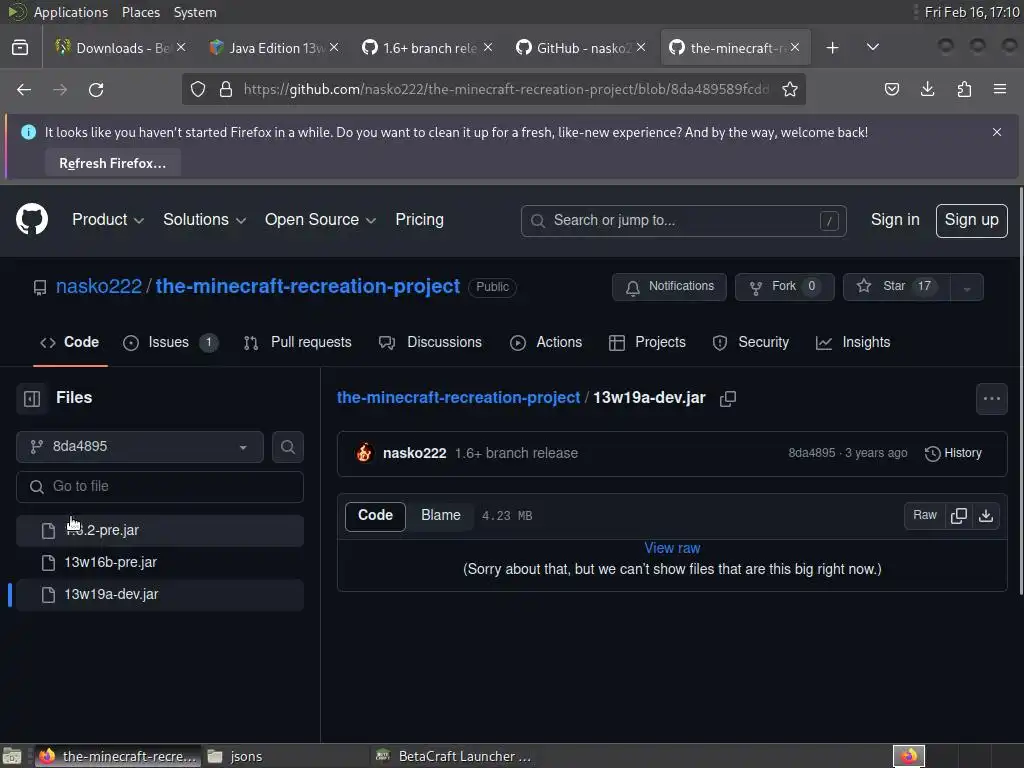This screenshot has height=768, width=1024.
Task: Click the Sign in link
Action: pos(895,220)
